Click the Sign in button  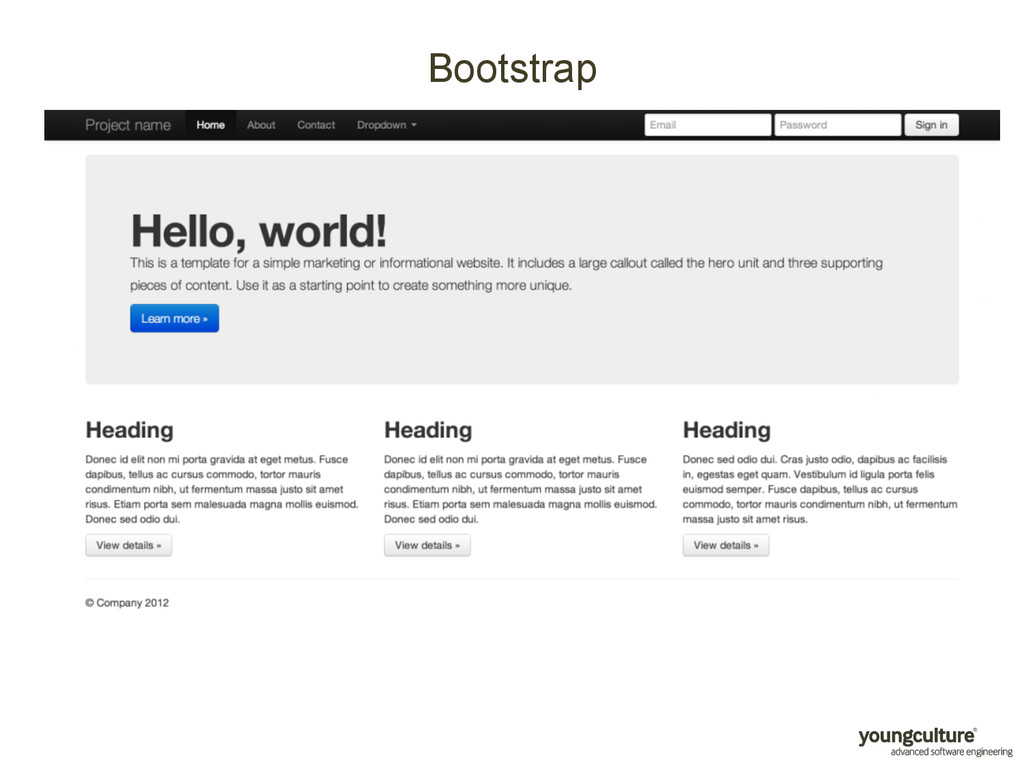click(x=931, y=125)
